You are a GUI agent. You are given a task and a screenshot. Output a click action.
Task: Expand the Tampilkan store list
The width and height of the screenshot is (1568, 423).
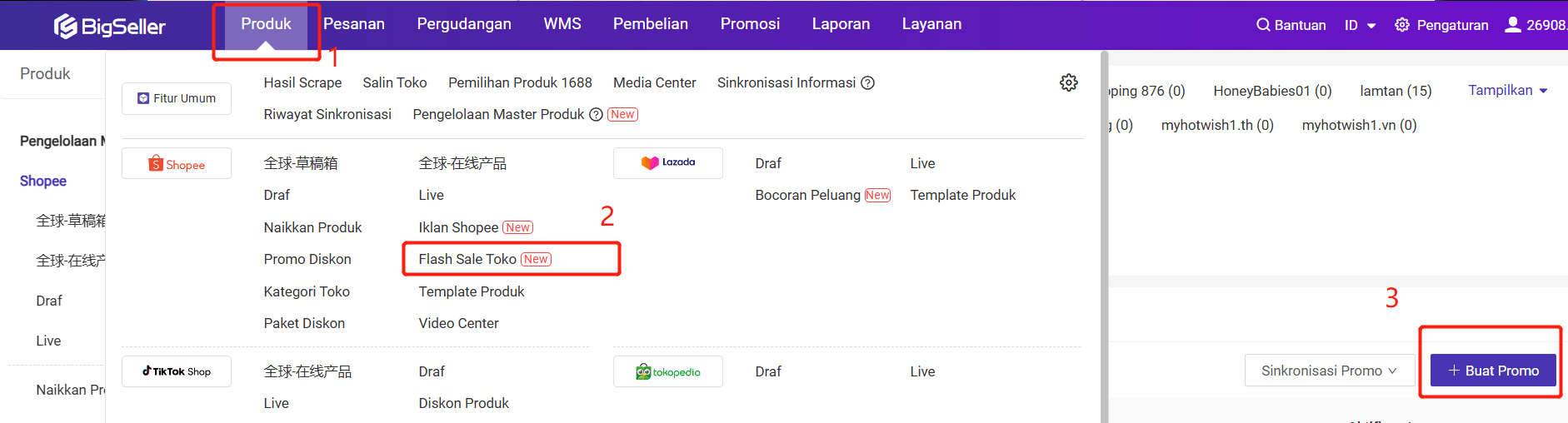tap(1507, 90)
